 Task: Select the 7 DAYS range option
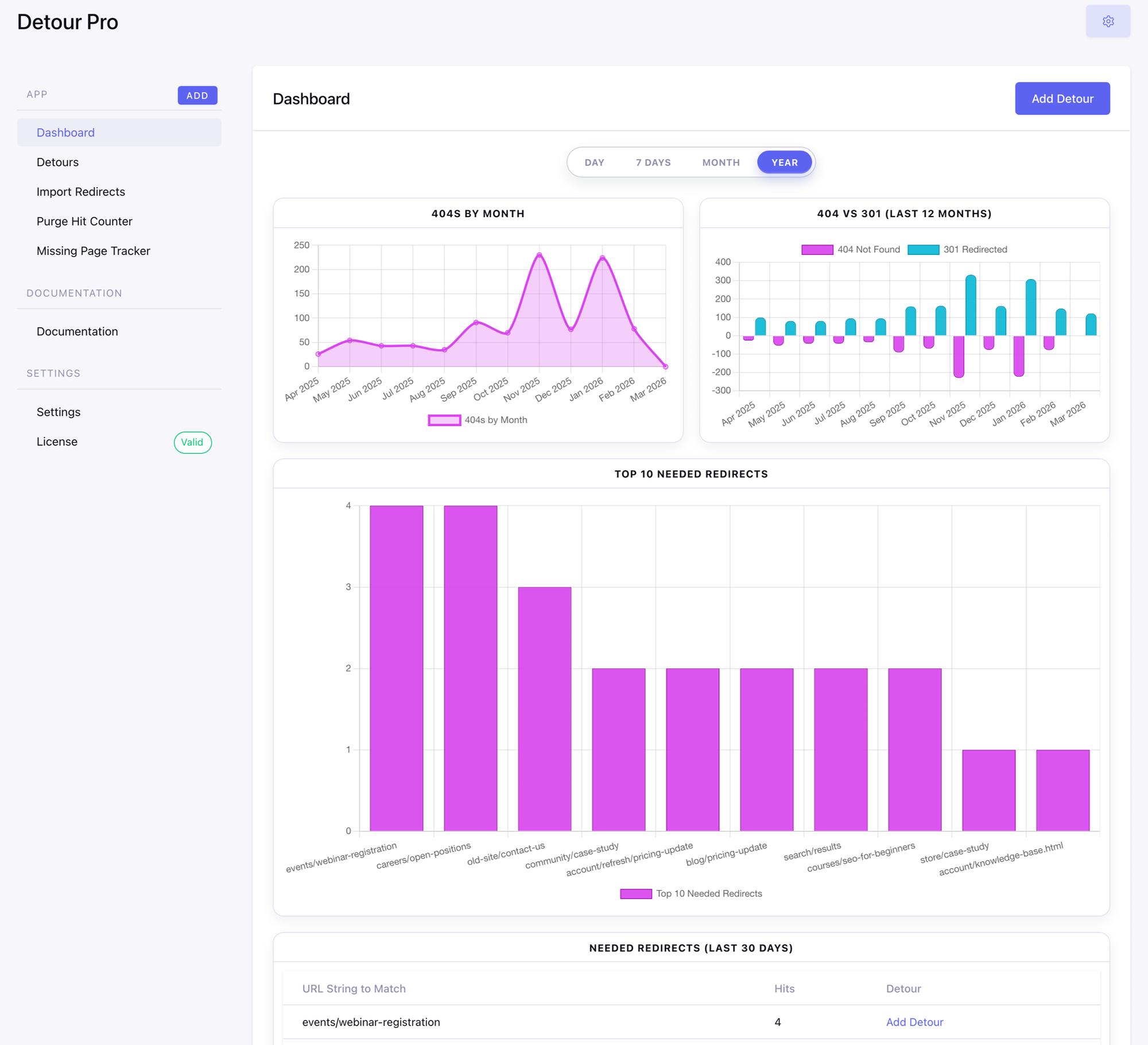(x=653, y=162)
